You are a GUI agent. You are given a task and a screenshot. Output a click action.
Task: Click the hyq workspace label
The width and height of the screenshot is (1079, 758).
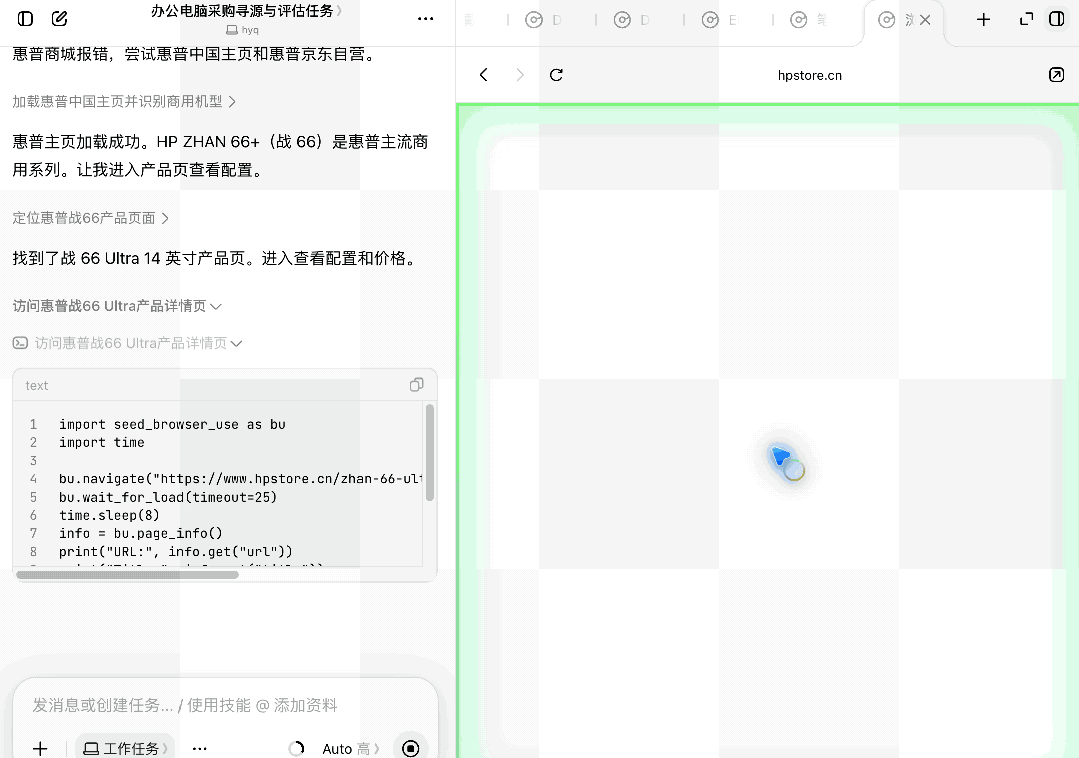point(242,30)
